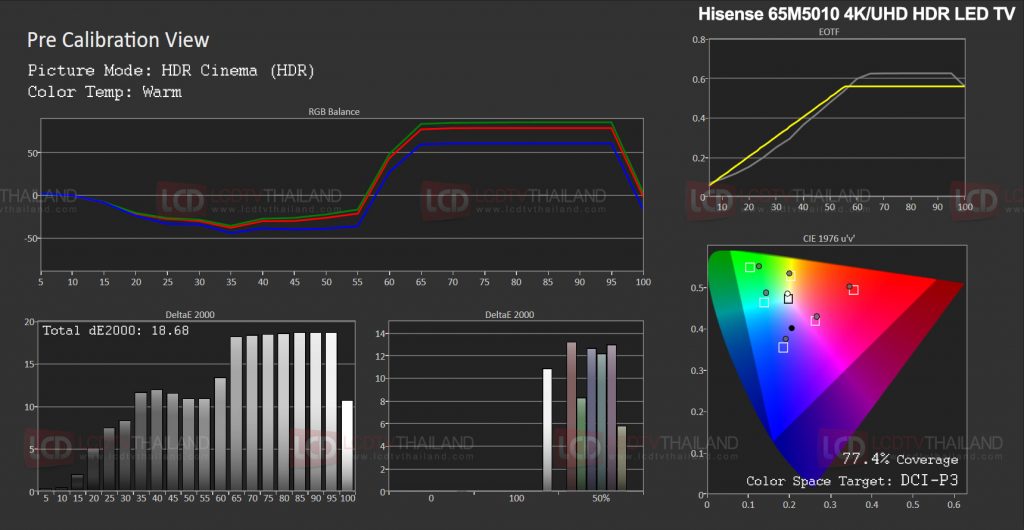1024x530 pixels.
Task: Click the "Color Space Target: DCI-P3" label
Action: click(x=852, y=482)
